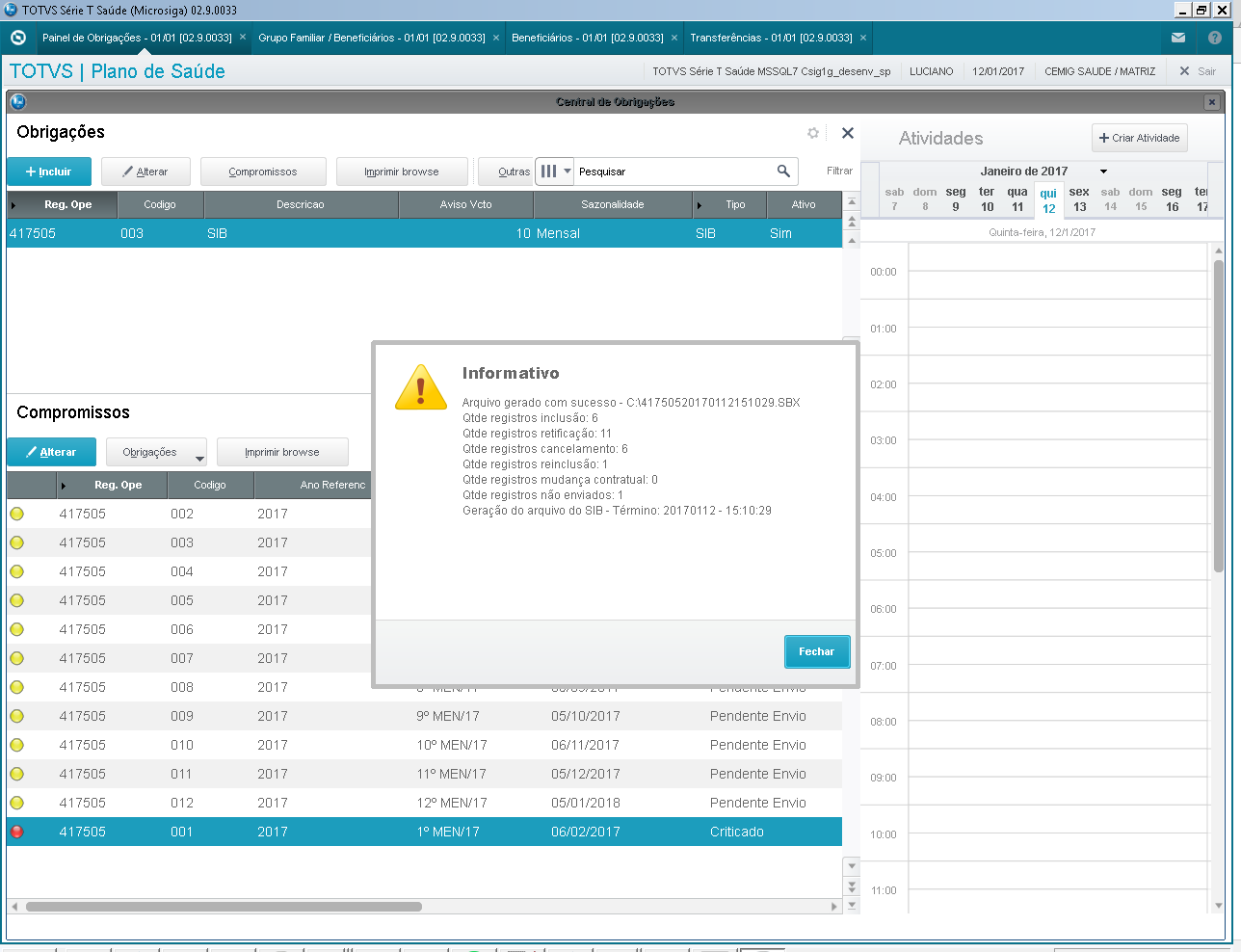
Task: Sort by the Sazonalidade column header
Action: 613,204
